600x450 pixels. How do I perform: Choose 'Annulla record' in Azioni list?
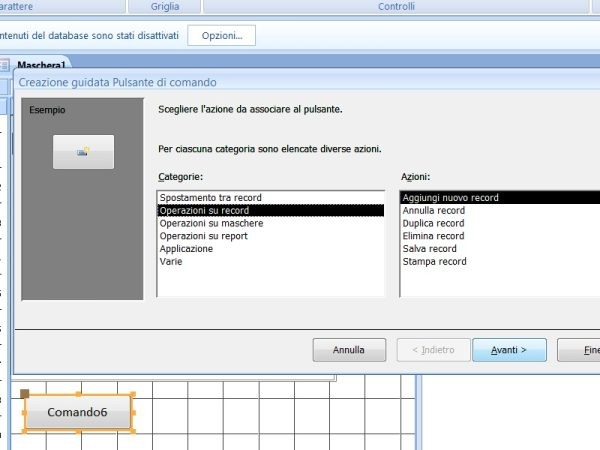coord(433,211)
